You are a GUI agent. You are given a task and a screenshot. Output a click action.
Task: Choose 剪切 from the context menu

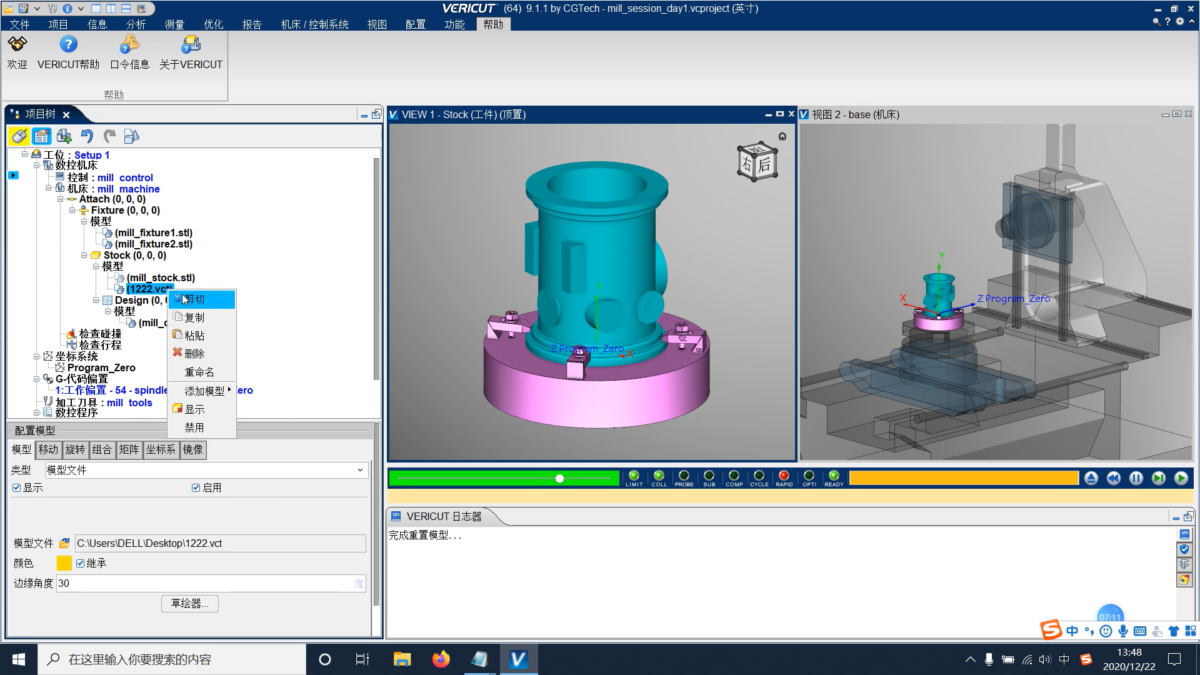point(202,299)
